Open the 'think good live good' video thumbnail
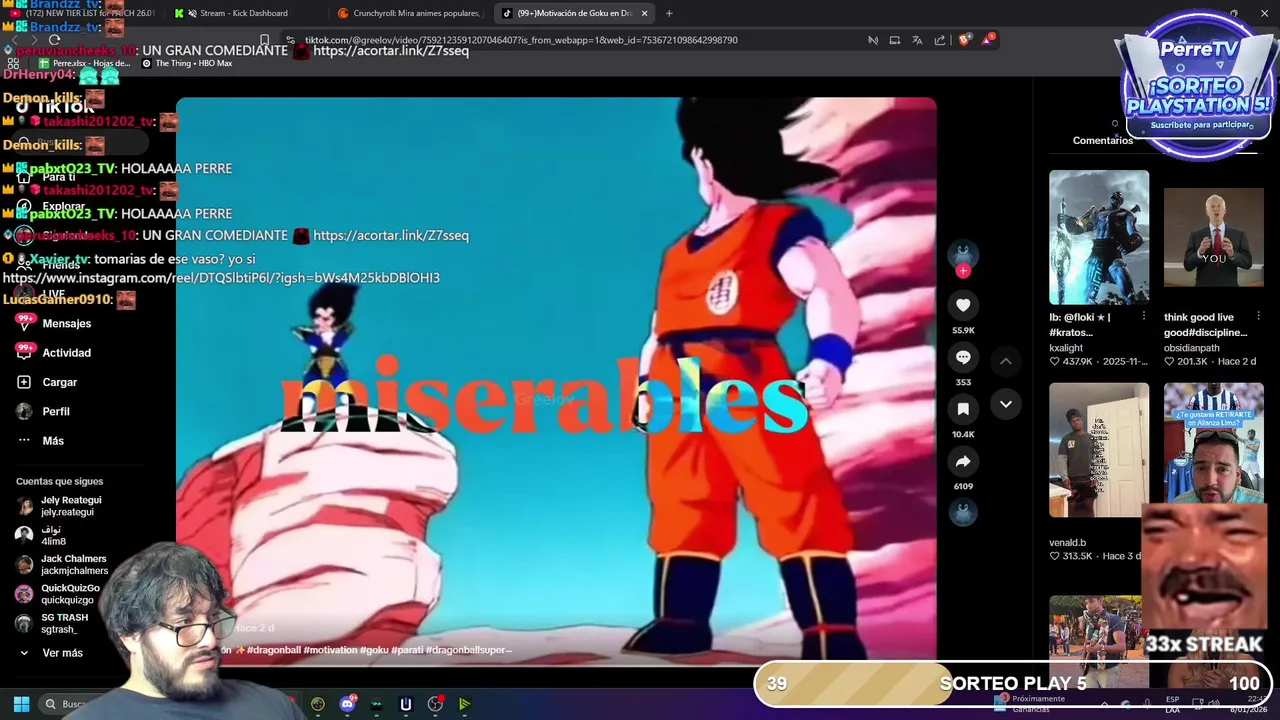Viewport: 1280px width, 720px height. click(1214, 237)
